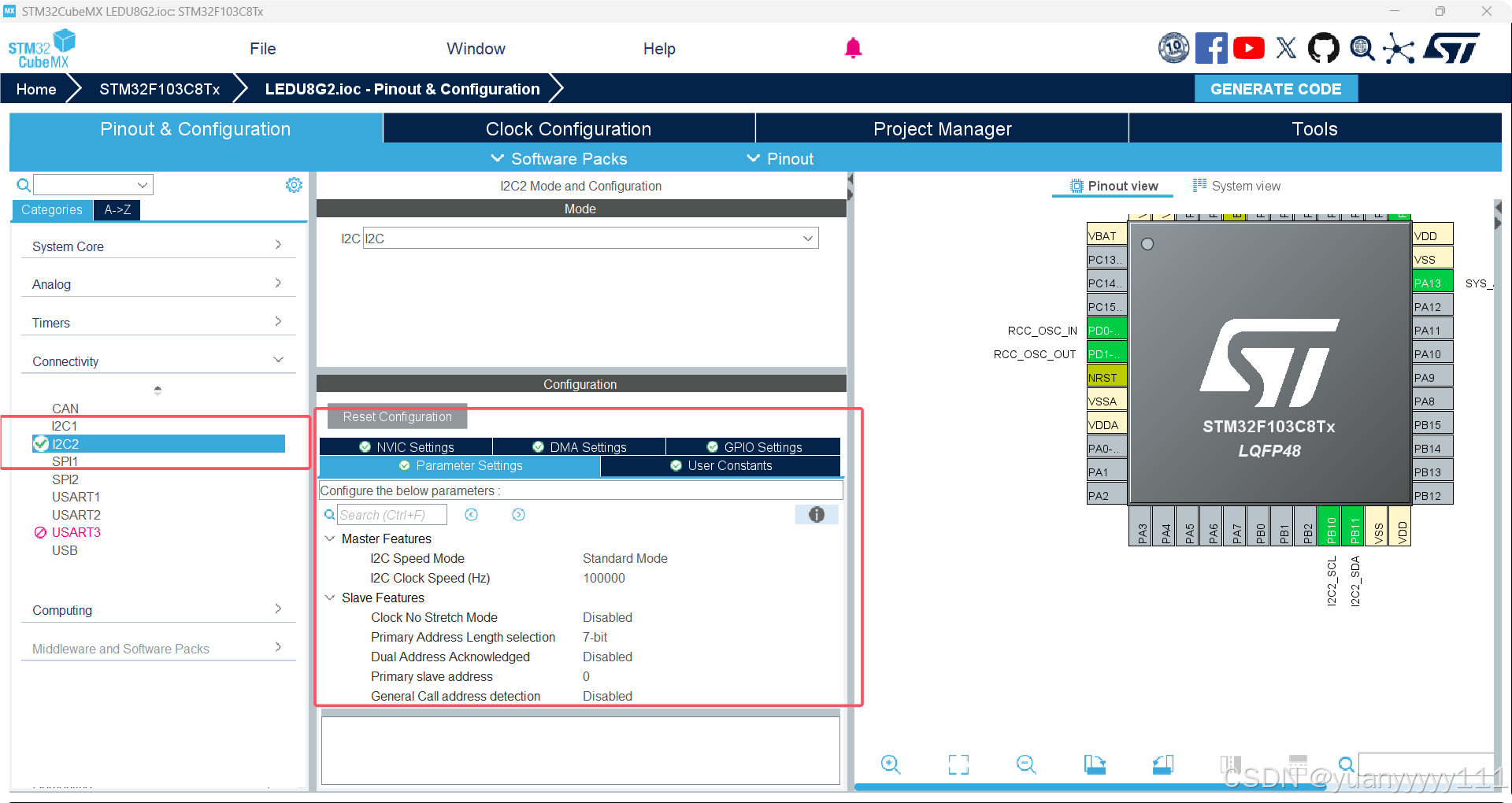The image size is (1512, 803).
Task: Open the 10 years anniversary badge icon
Action: 1173,48
